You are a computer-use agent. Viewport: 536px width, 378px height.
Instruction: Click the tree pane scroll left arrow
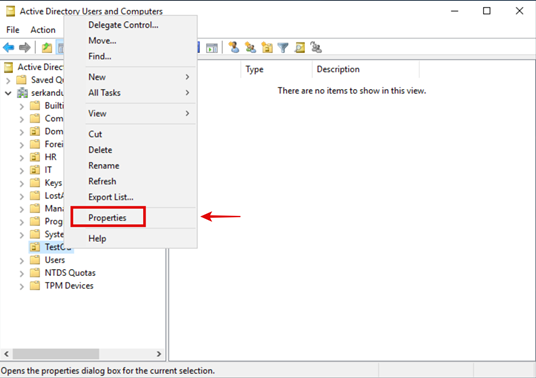6,354
